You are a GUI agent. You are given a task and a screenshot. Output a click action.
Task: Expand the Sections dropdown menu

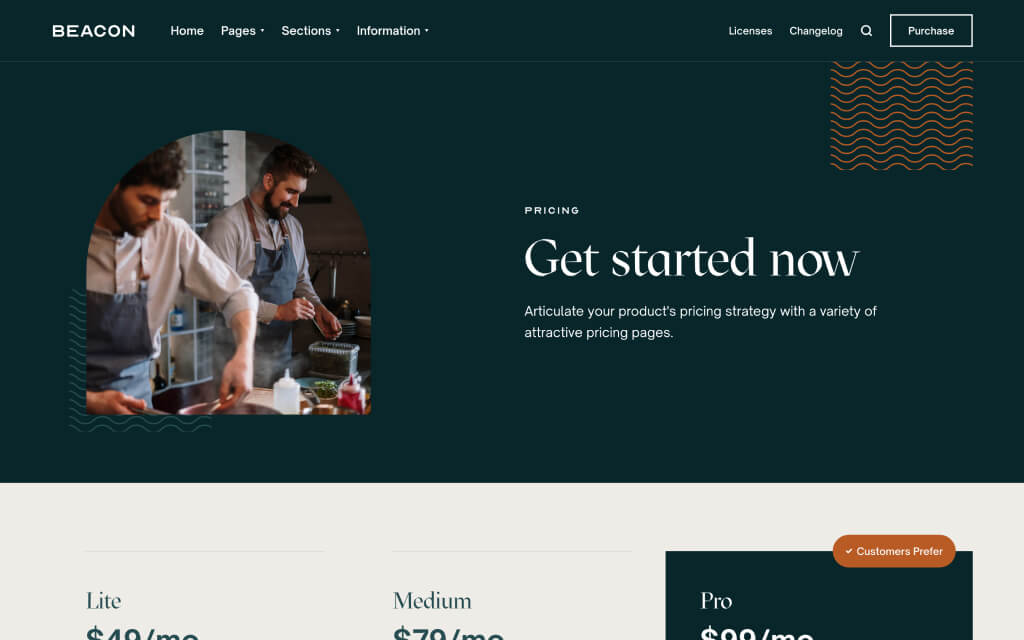pyautogui.click(x=310, y=31)
